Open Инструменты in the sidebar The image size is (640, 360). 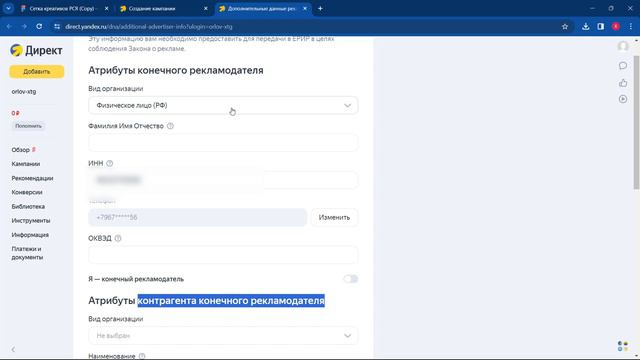(31, 220)
